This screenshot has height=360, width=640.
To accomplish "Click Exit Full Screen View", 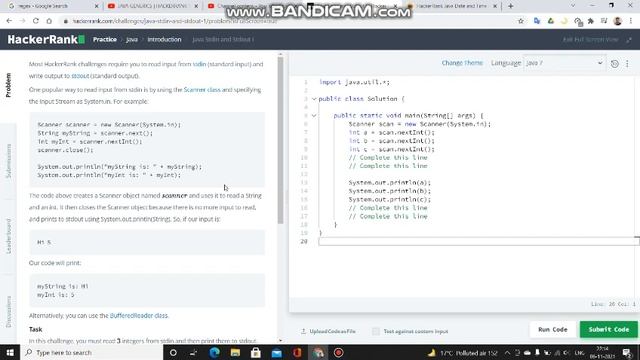I will point(590,40).
